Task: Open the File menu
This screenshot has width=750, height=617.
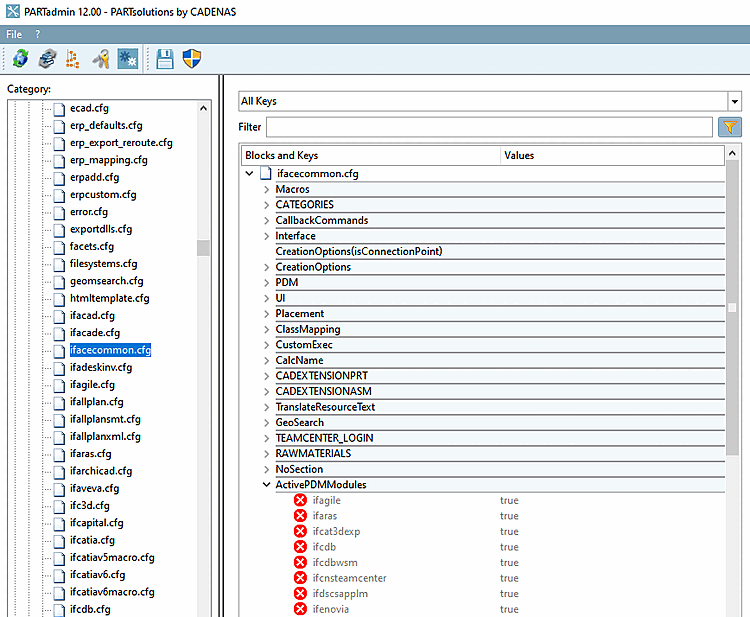Action: (x=14, y=34)
